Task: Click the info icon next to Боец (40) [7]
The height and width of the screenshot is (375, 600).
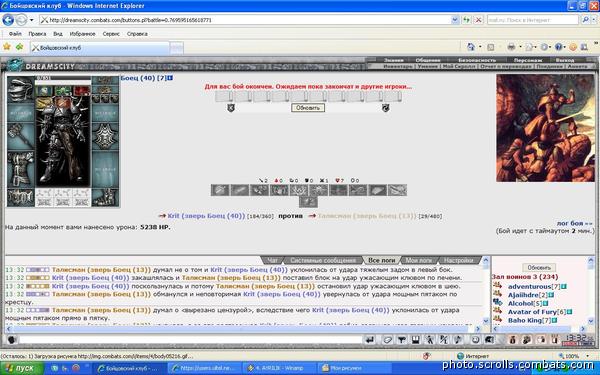Action: (x=170, y=78)
